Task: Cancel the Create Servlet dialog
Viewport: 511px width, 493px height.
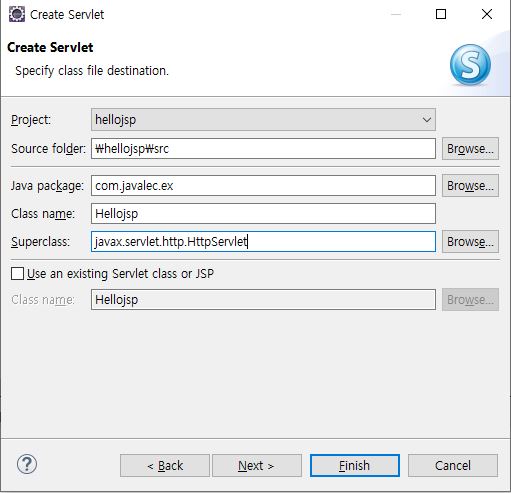Action: click(453, 465)
